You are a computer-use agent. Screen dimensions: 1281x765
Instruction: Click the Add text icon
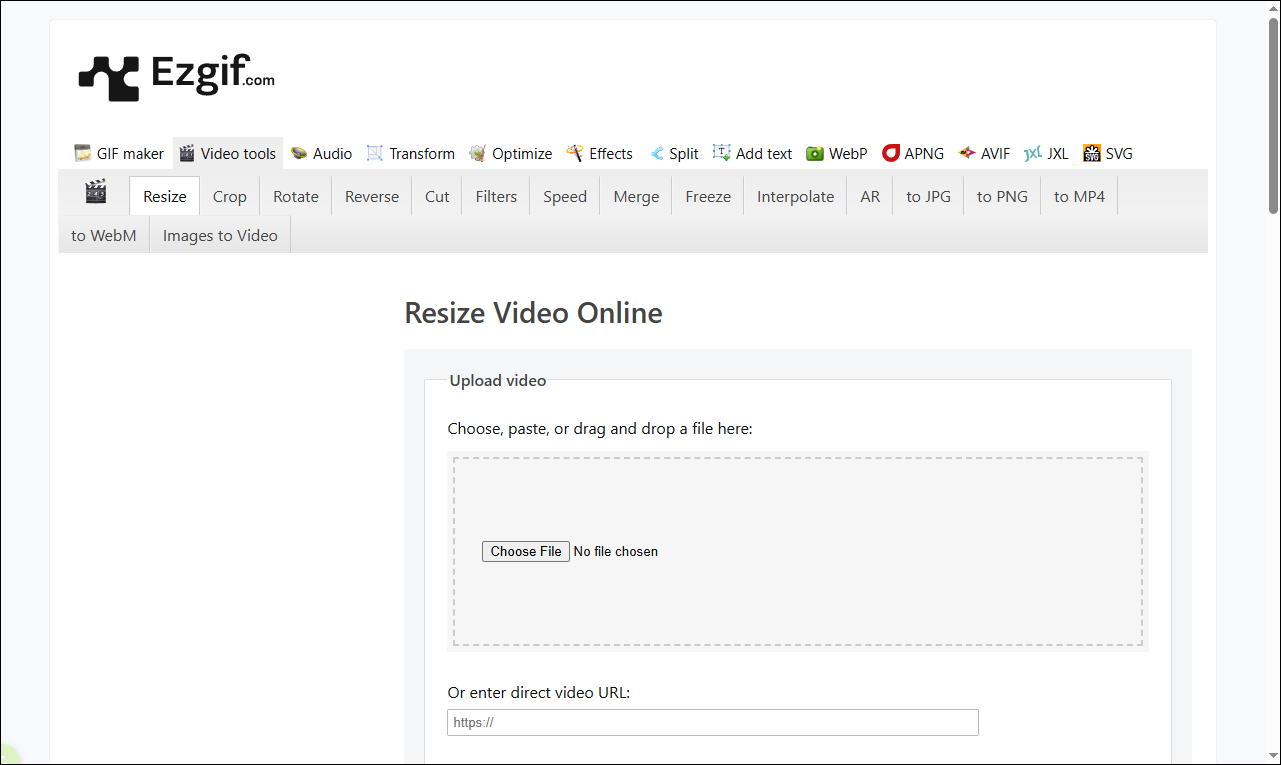(x=721, y=152)
